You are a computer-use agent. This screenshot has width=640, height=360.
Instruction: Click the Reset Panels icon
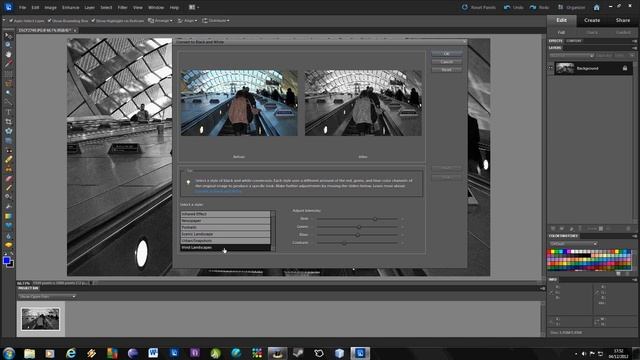click(464, 7)
